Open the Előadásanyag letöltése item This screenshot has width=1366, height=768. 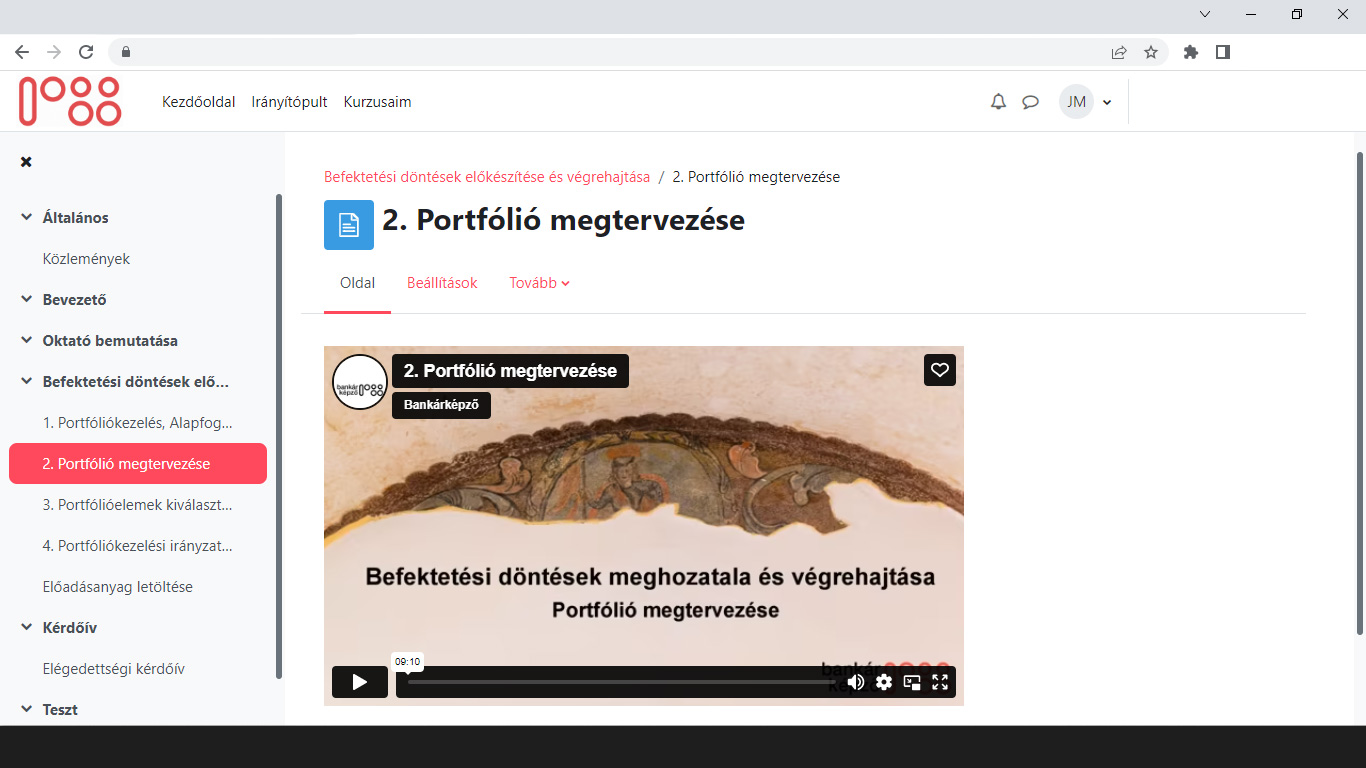point(115,587)
